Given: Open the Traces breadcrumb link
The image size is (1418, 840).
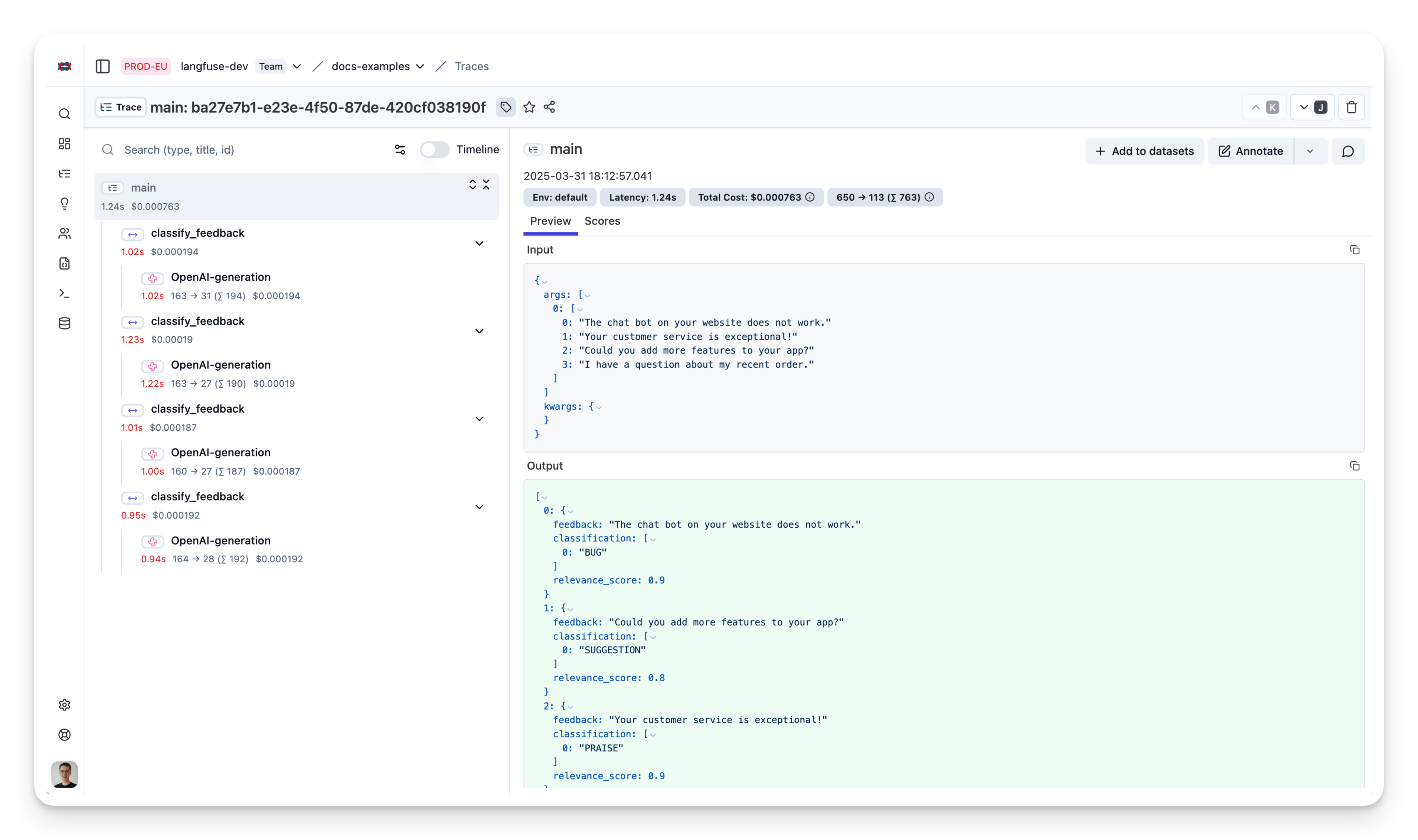Looking at the screenshot, I should click(x=471, y=66).
